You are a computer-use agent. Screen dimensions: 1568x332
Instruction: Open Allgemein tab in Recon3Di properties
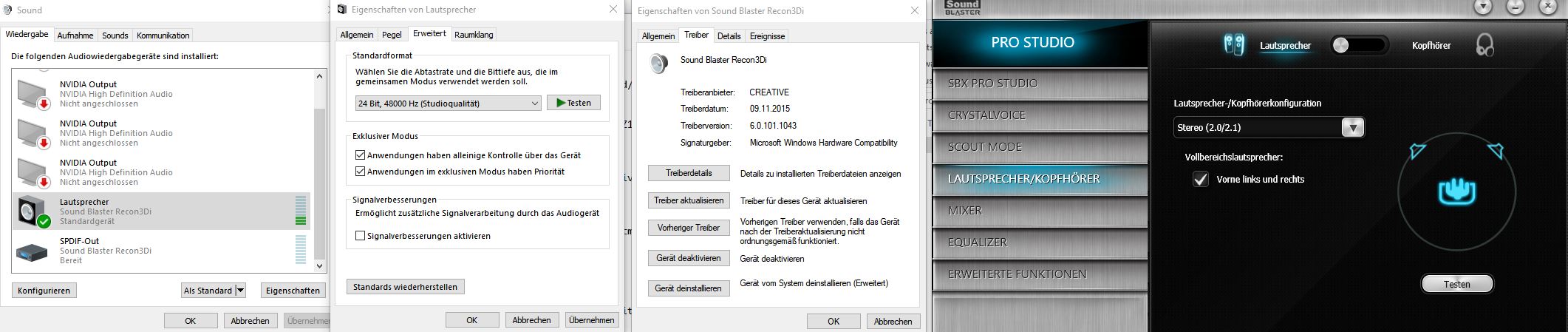click(658, 35)
